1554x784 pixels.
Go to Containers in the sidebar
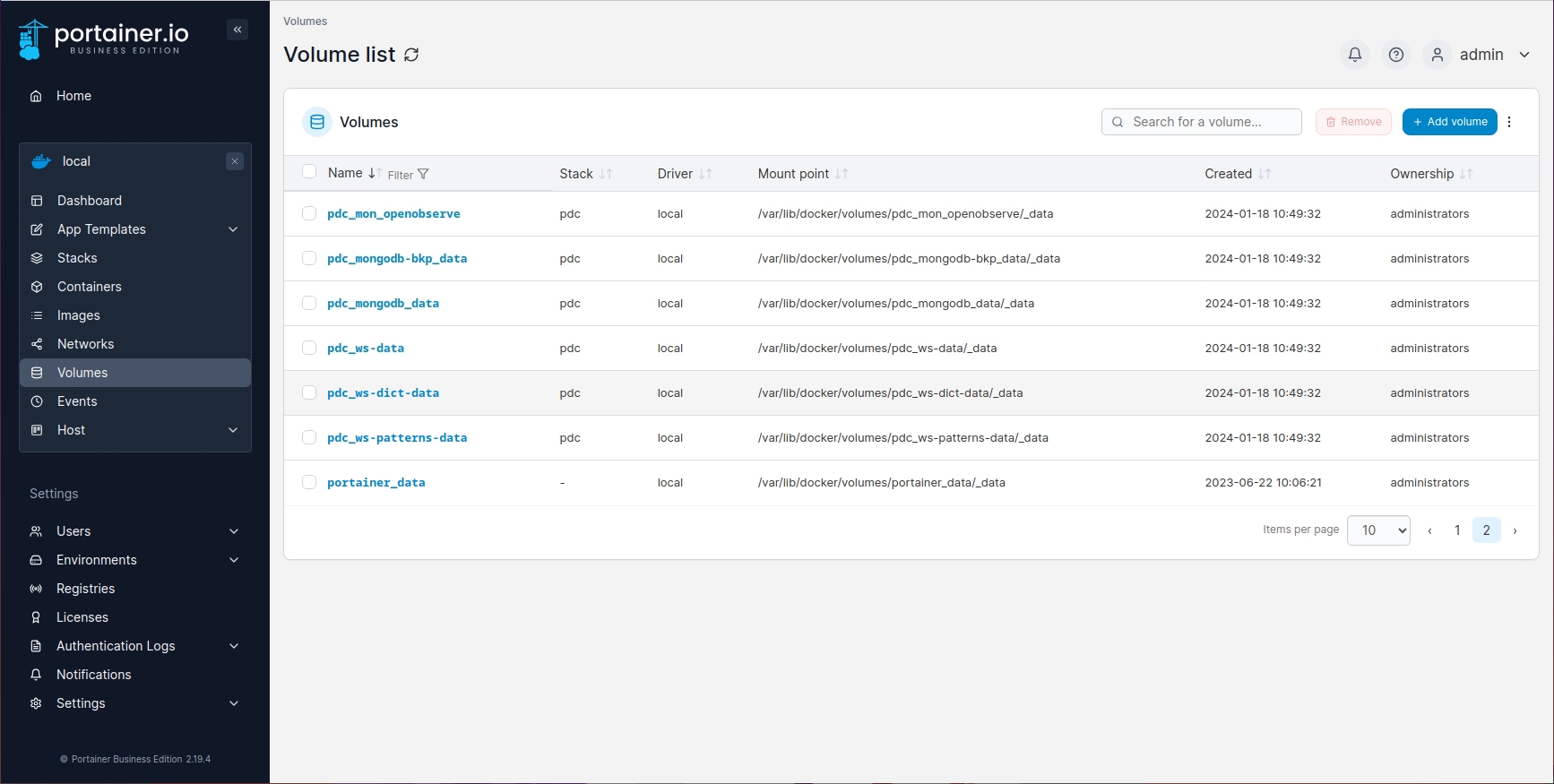pyautogui.click(x=89, y=287)
